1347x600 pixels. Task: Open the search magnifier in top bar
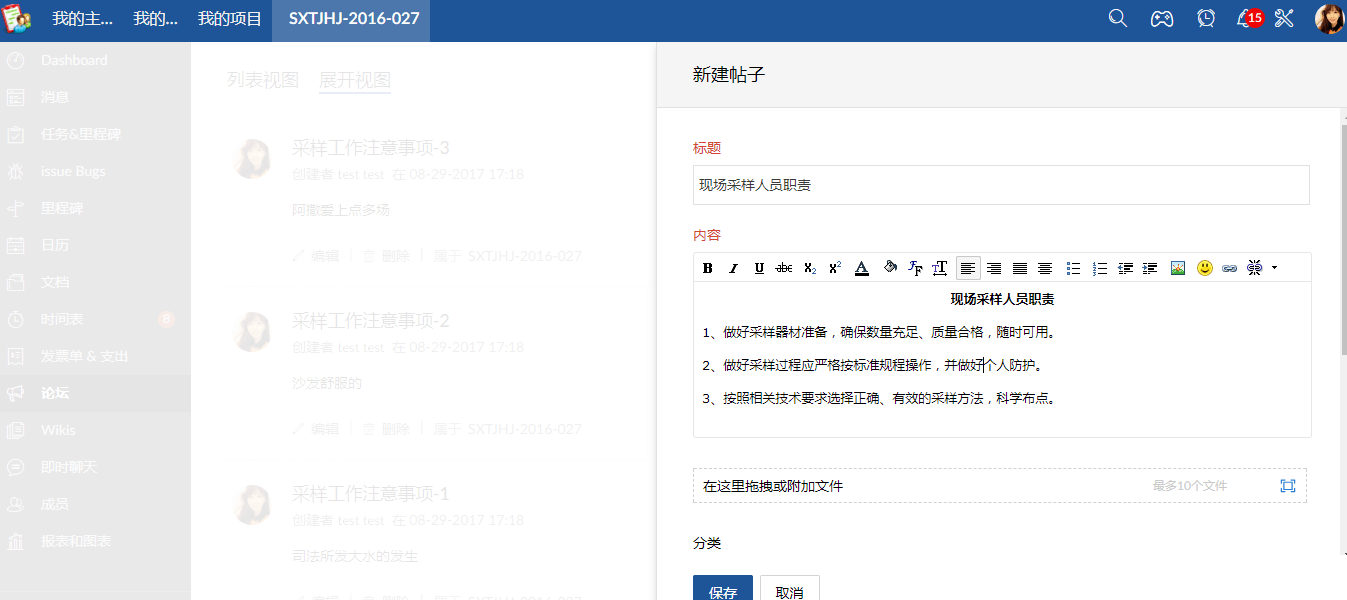pos(1118,19)
